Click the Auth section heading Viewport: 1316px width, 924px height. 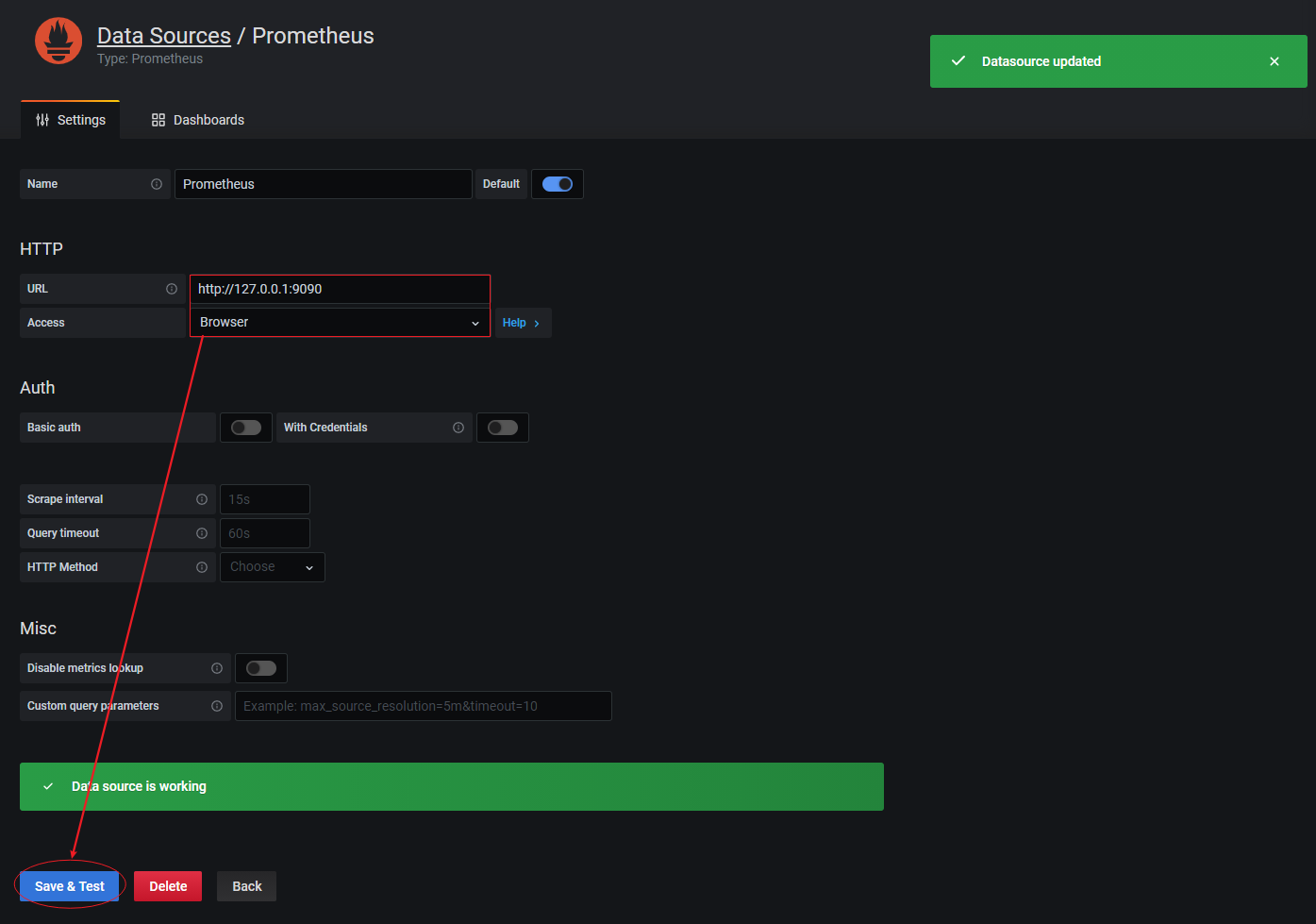38,388
